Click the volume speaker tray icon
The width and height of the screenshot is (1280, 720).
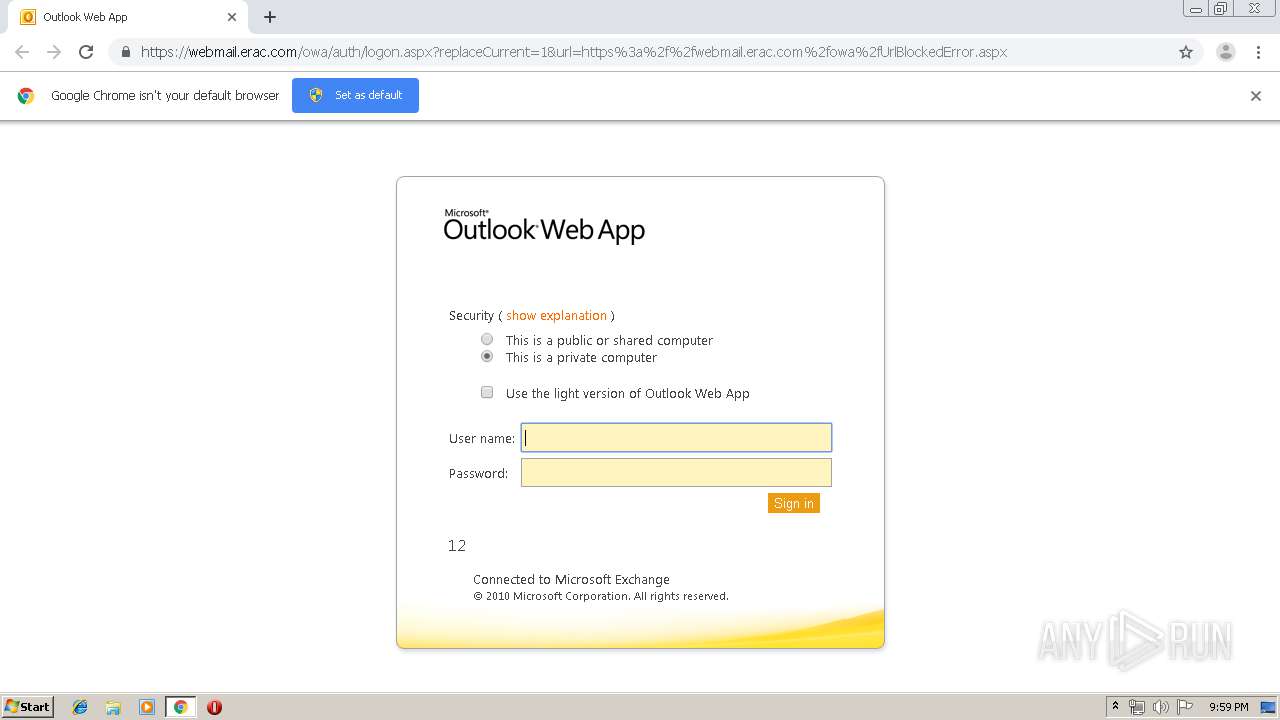tap(1161, 707)
